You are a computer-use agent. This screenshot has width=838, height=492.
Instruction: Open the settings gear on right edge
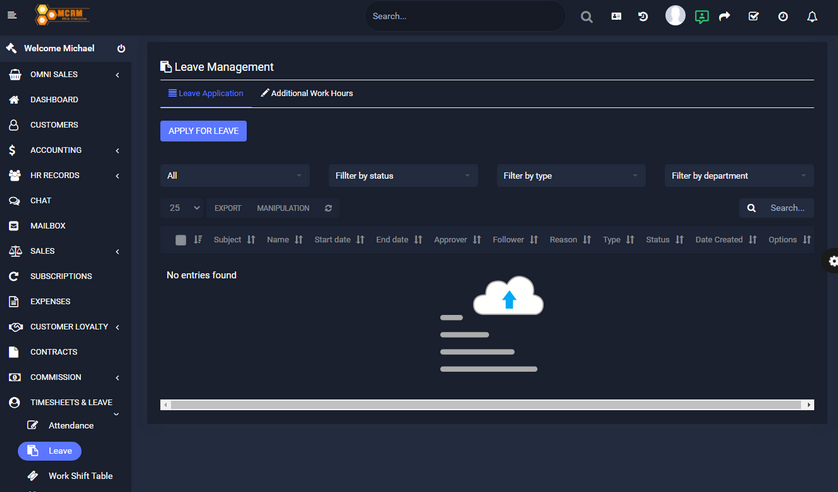[832, 261]
